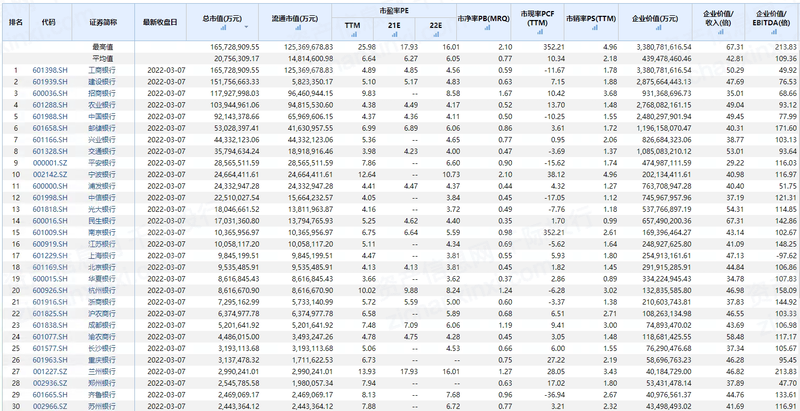Open stock code 601288.SH
The width and height of the screenshot is (800, 411).
point(50,105)
